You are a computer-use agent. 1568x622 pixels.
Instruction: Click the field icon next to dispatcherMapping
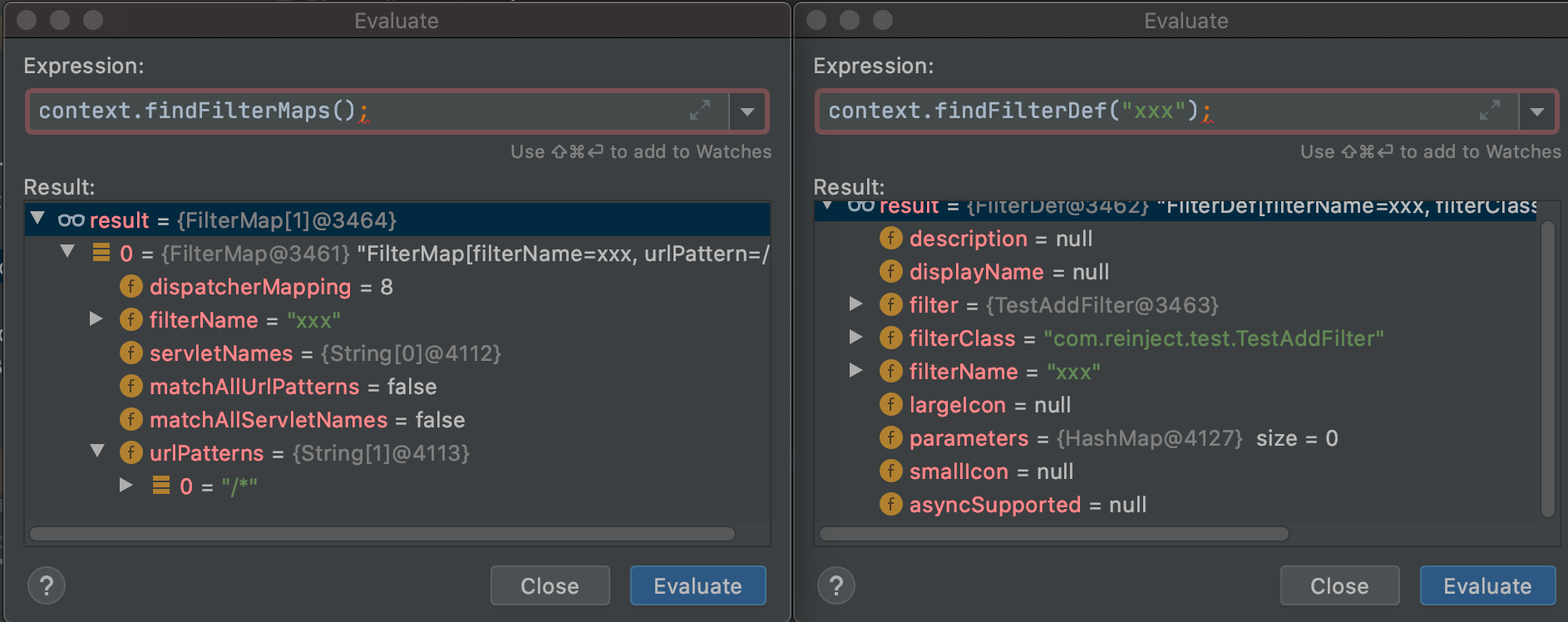point(131,287)
